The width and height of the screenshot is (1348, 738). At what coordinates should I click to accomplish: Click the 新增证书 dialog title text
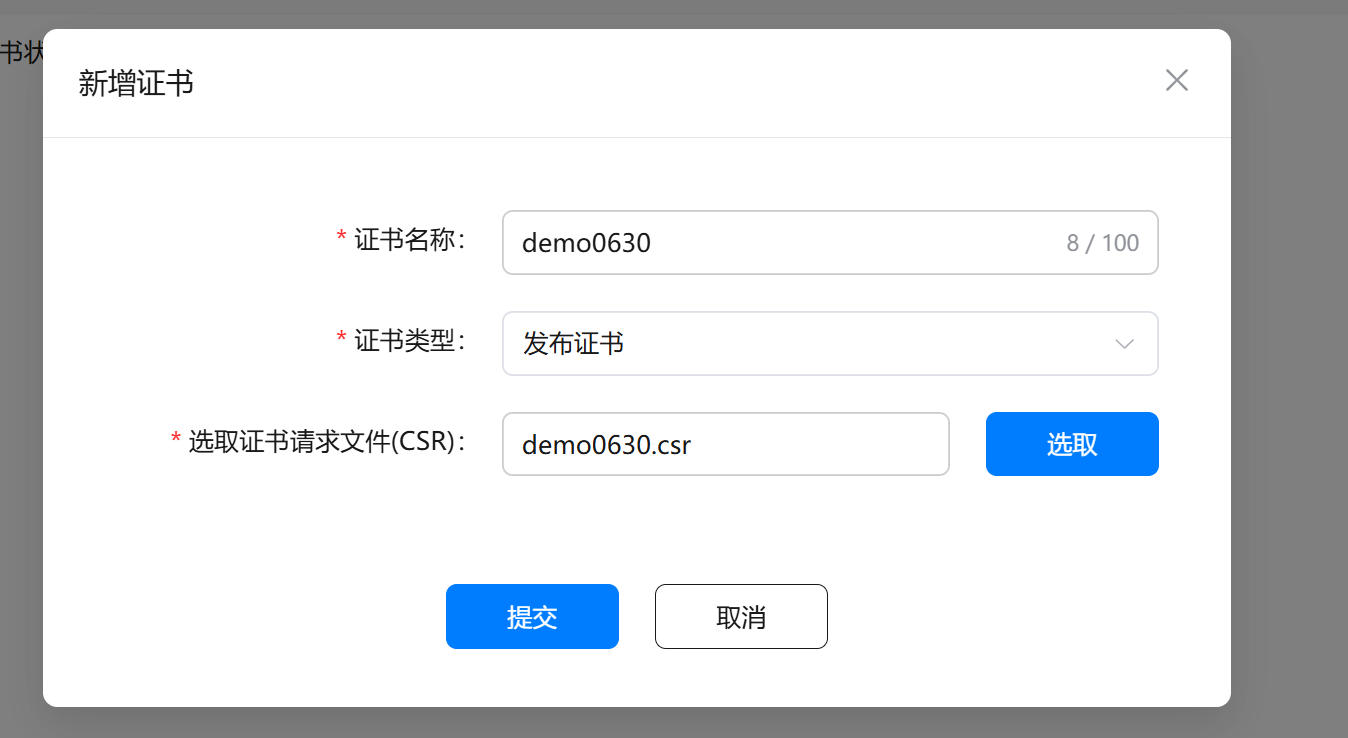(136, 84)
